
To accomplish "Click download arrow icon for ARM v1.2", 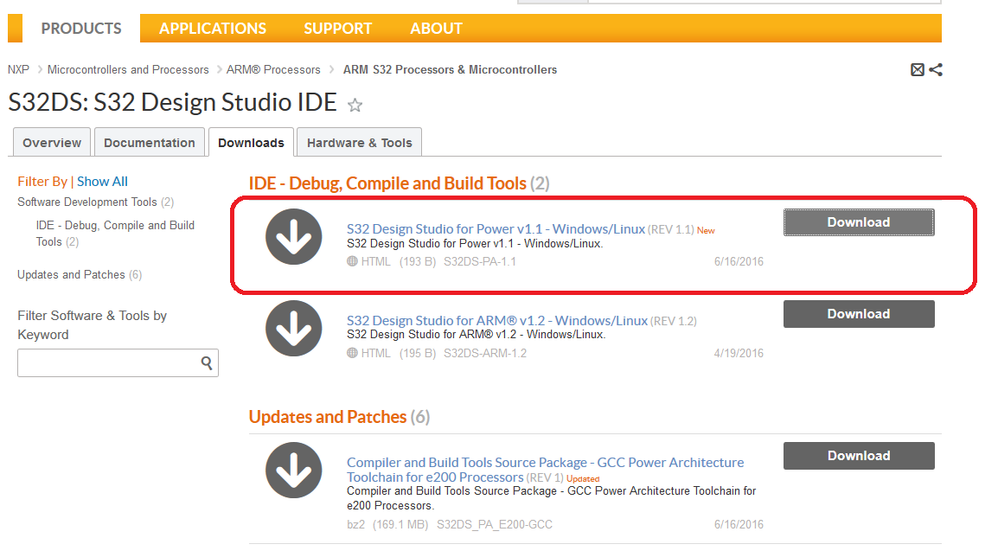I will coord(294,329).
